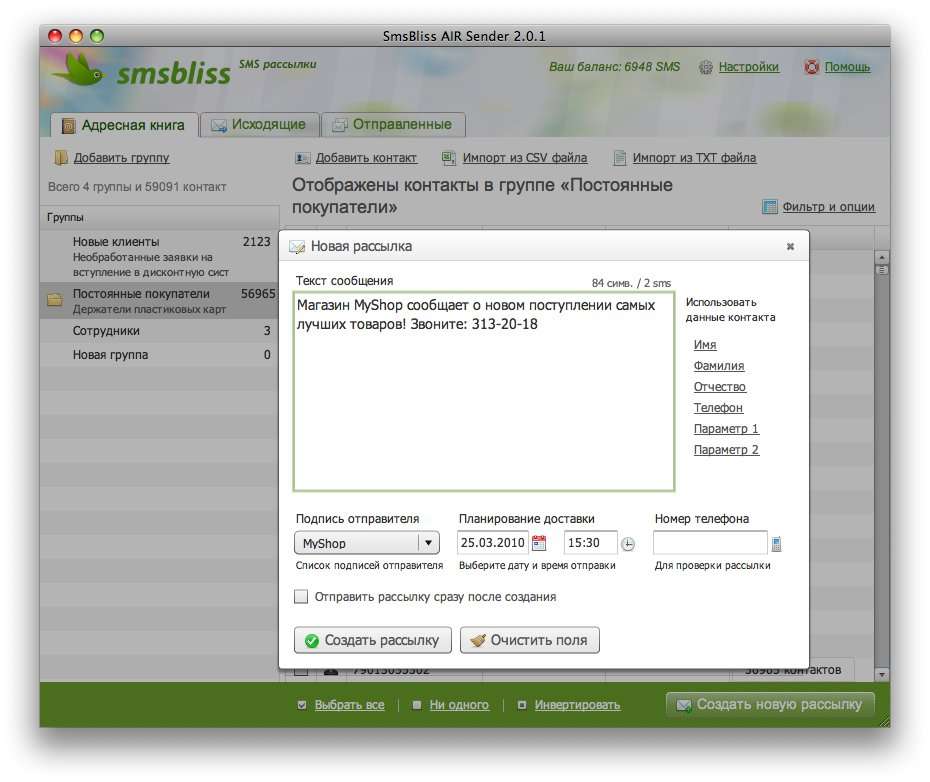Open the Фильтр и опции link
Viewport: 930px width, 782px height.
tap(829, 206)
